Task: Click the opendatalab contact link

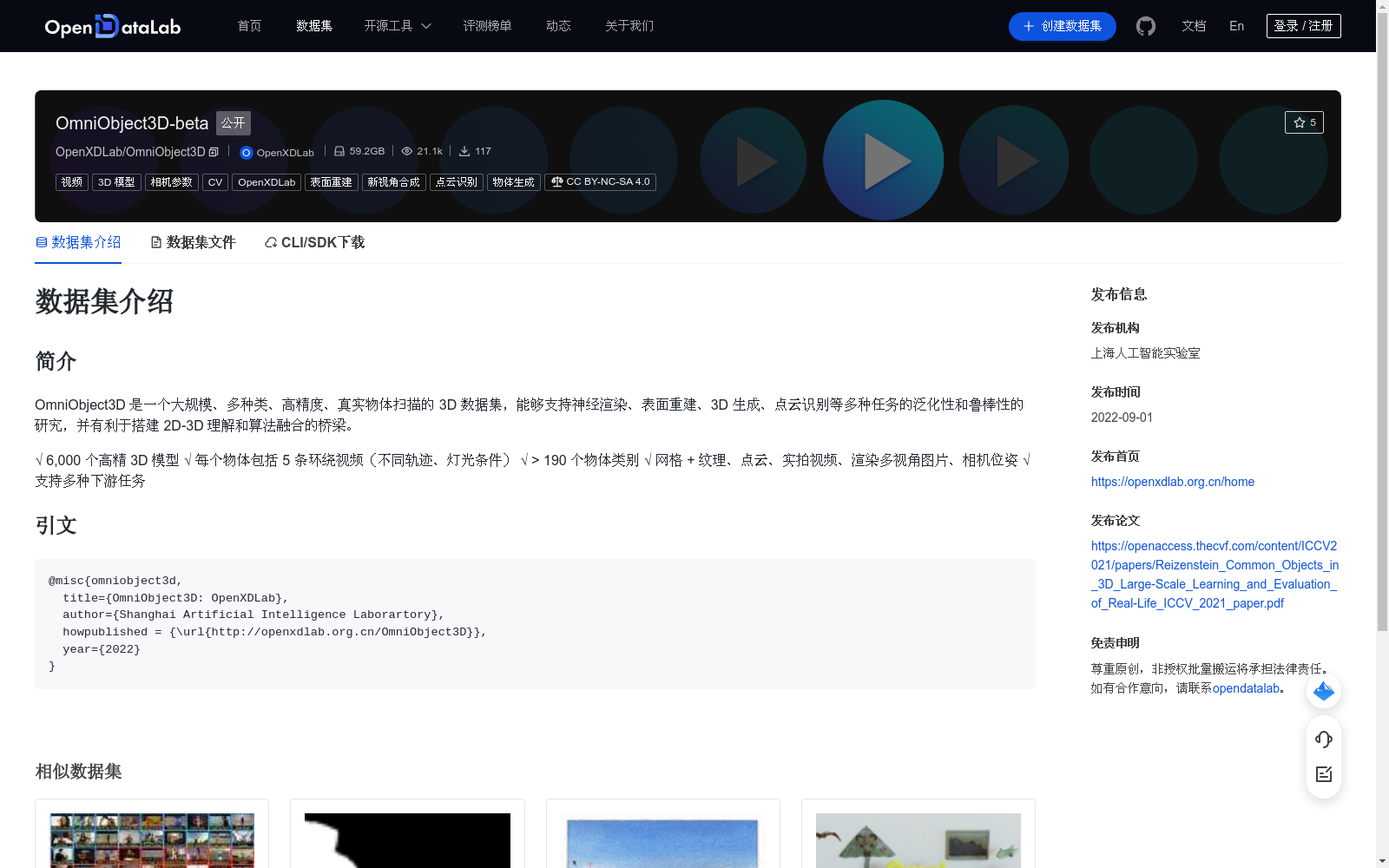Action: click(x=1246, y=688)
